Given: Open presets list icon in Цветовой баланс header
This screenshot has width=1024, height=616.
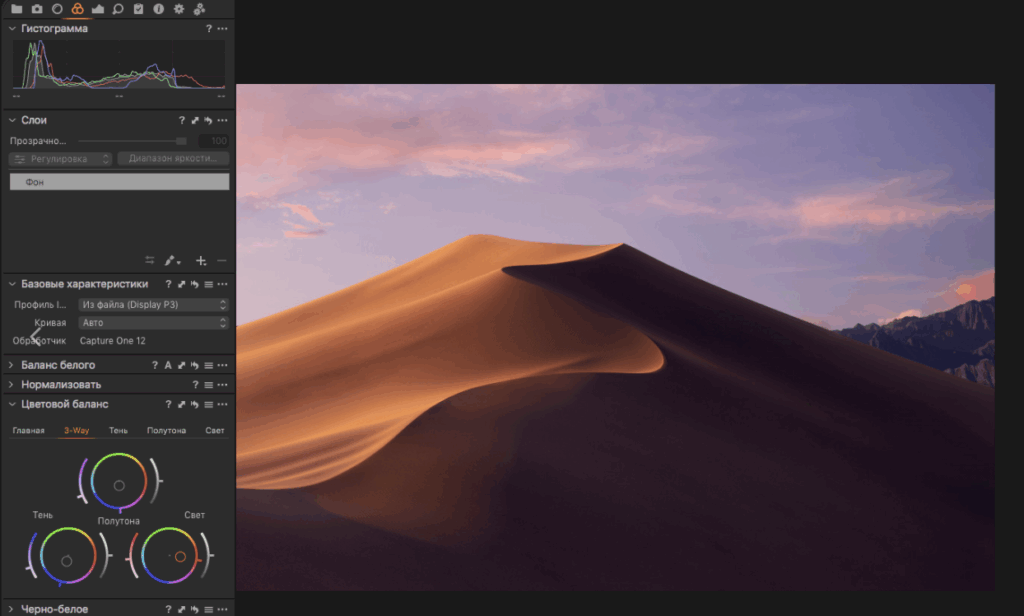Looking at the screenshot, I should pos(208,404).
